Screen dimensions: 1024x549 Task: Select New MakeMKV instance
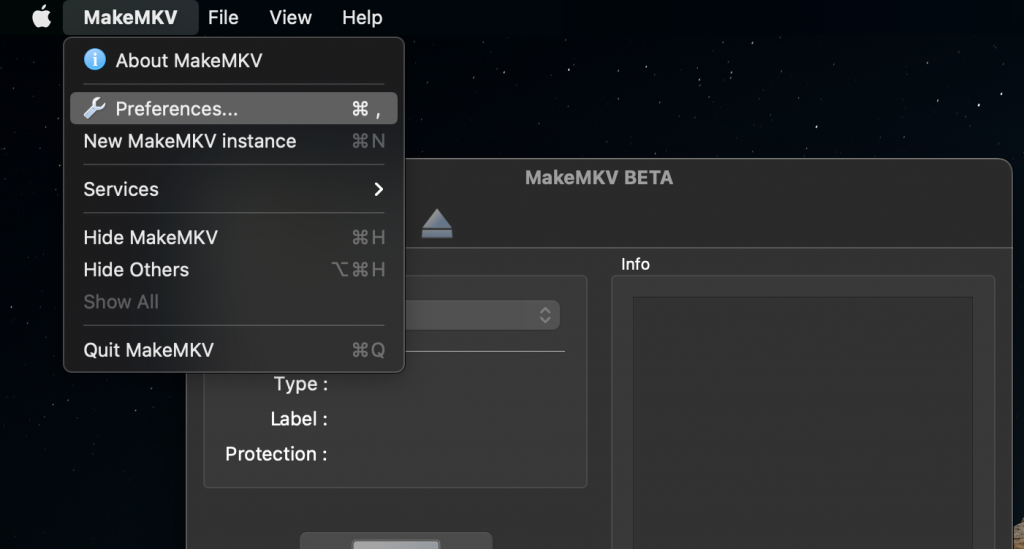[x=234, y=141]
